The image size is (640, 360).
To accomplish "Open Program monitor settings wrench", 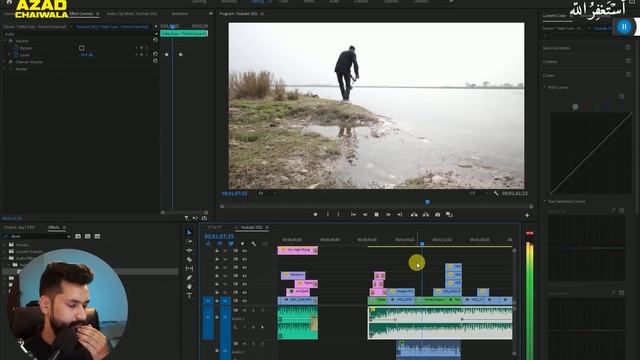I will [x=496, y=193].
